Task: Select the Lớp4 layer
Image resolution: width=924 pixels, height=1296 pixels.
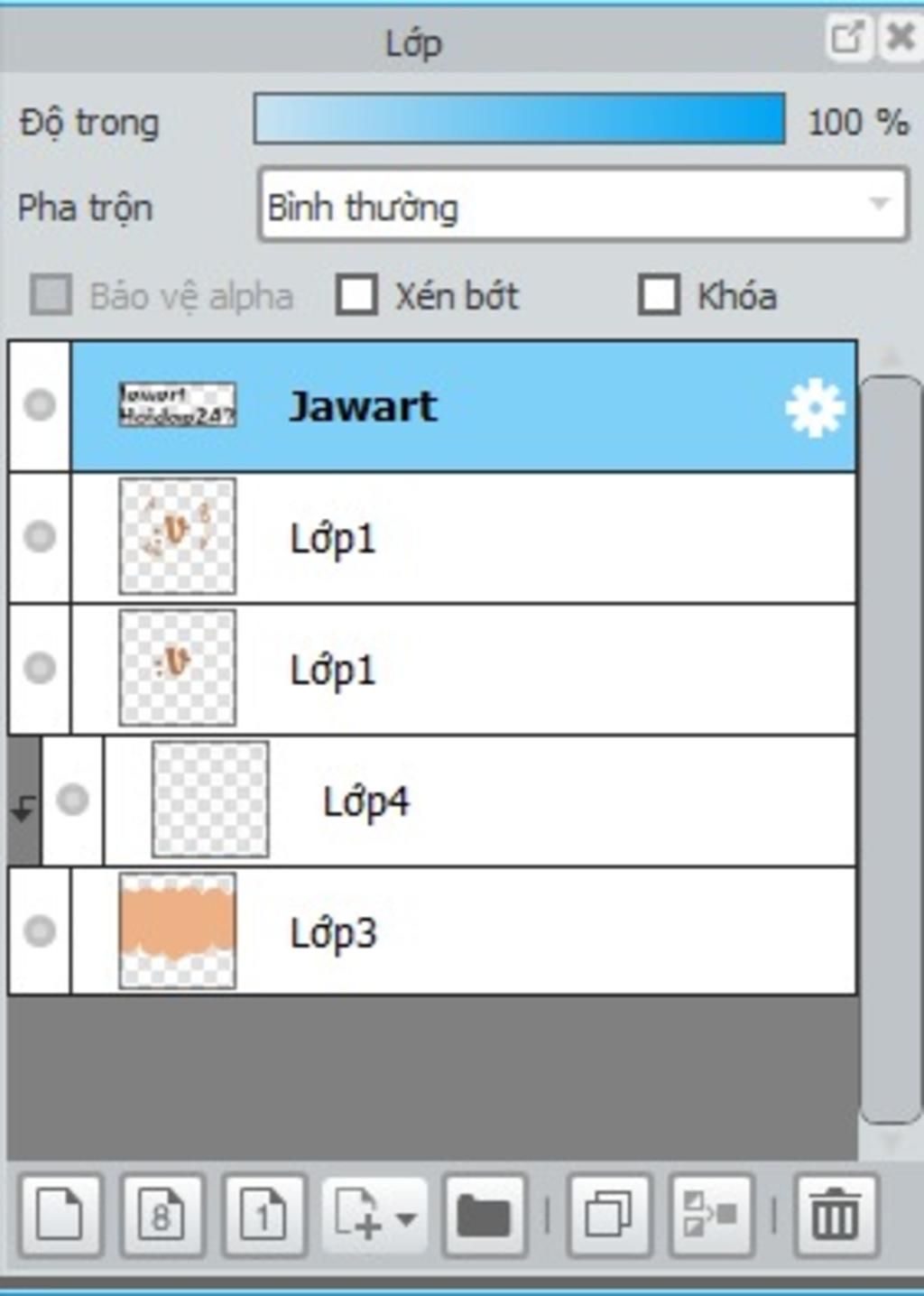Action: click(x=480, y=801)
